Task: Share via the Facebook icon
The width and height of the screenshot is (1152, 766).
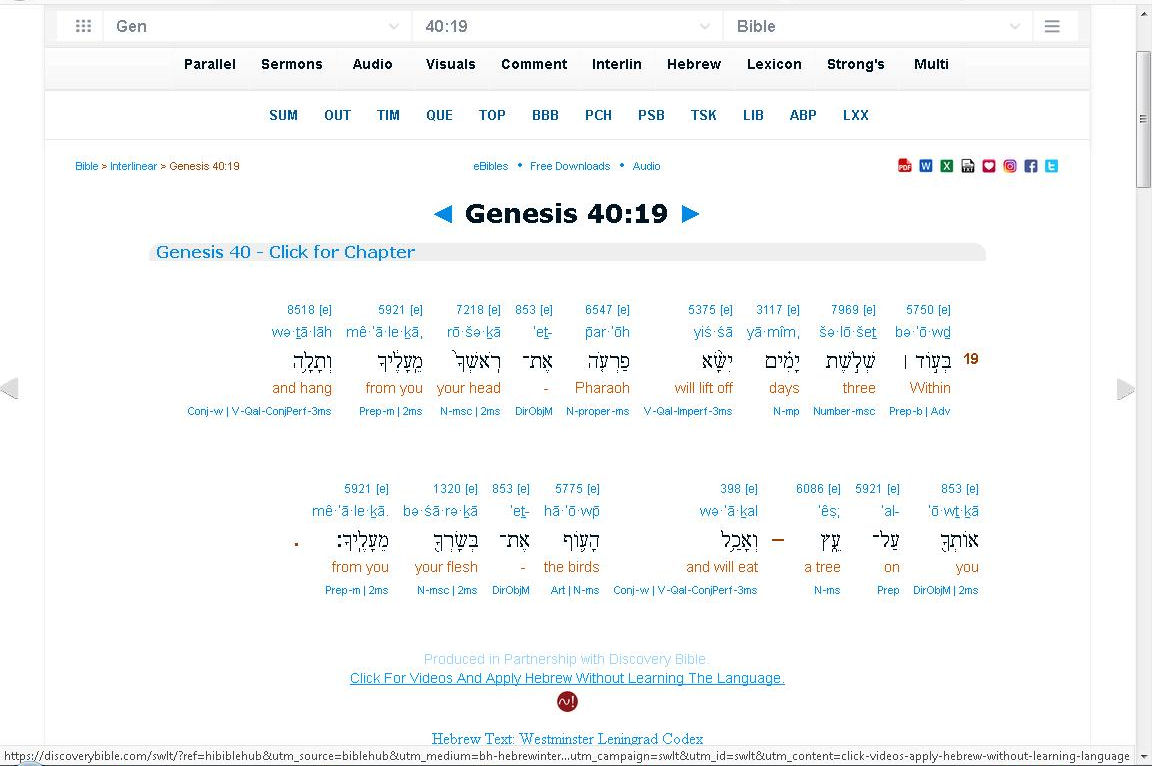Action: pos(1031,166)
